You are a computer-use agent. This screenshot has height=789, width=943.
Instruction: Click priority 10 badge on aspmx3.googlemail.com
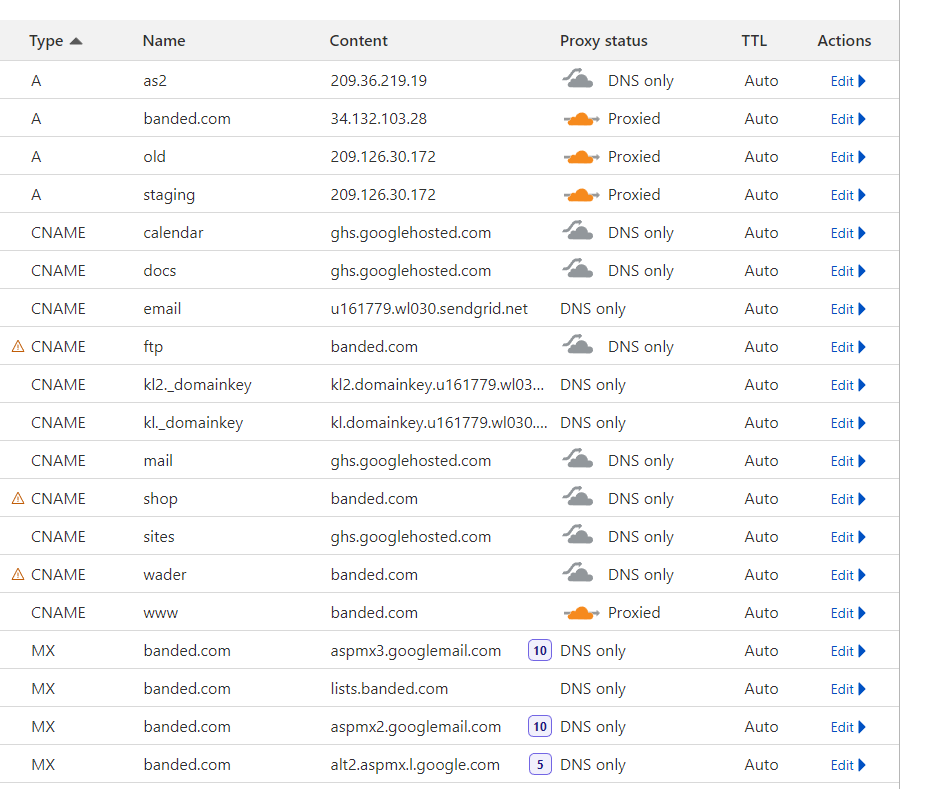(x=540, y=651)
